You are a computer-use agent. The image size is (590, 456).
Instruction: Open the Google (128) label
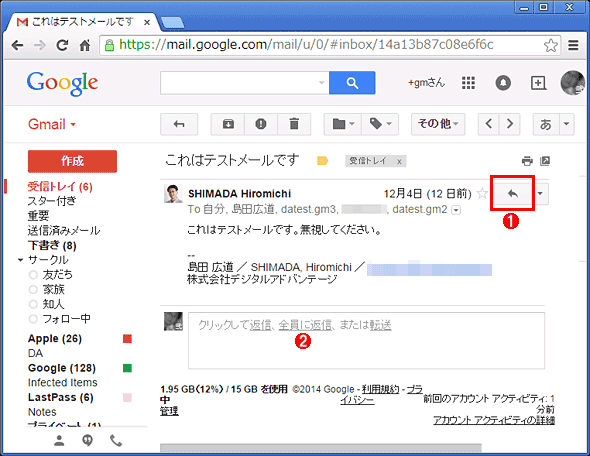click(62, 368)
